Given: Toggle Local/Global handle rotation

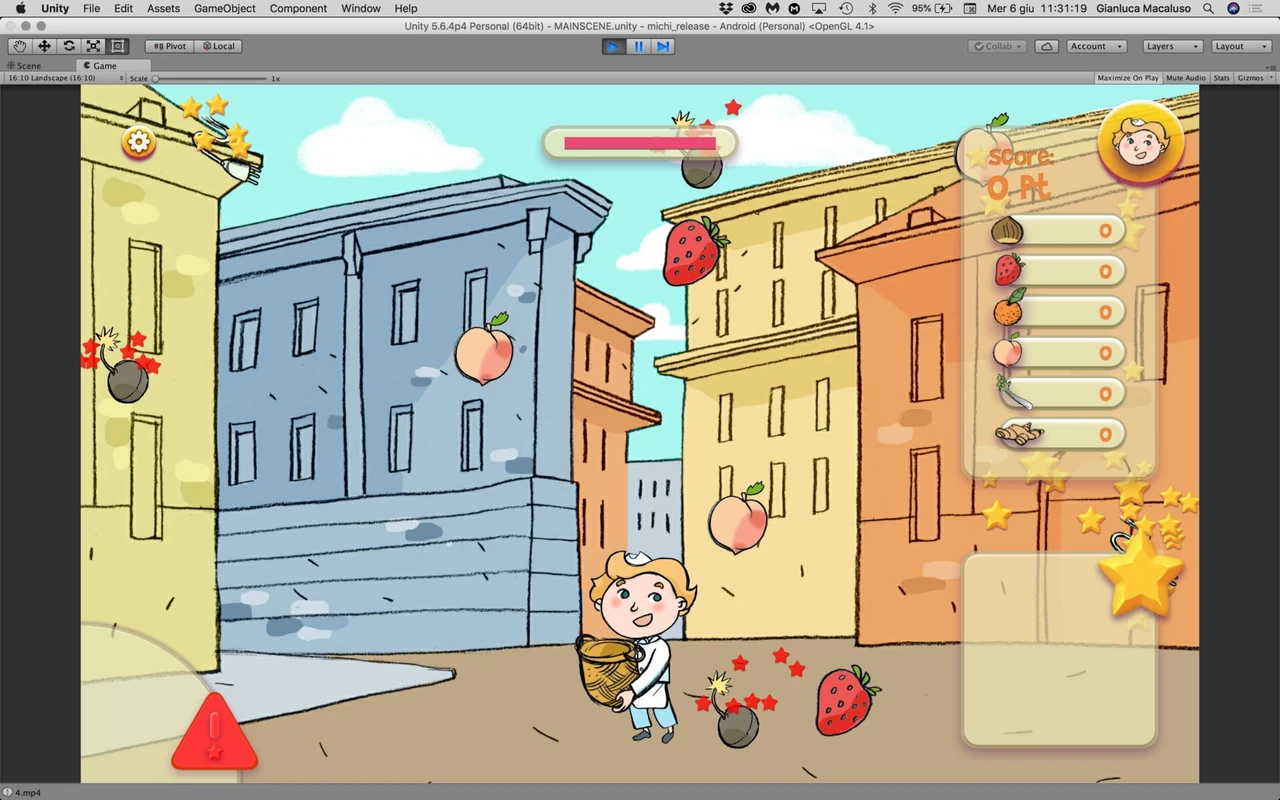Looking at the screenshot, I should (x=217, y=46).
